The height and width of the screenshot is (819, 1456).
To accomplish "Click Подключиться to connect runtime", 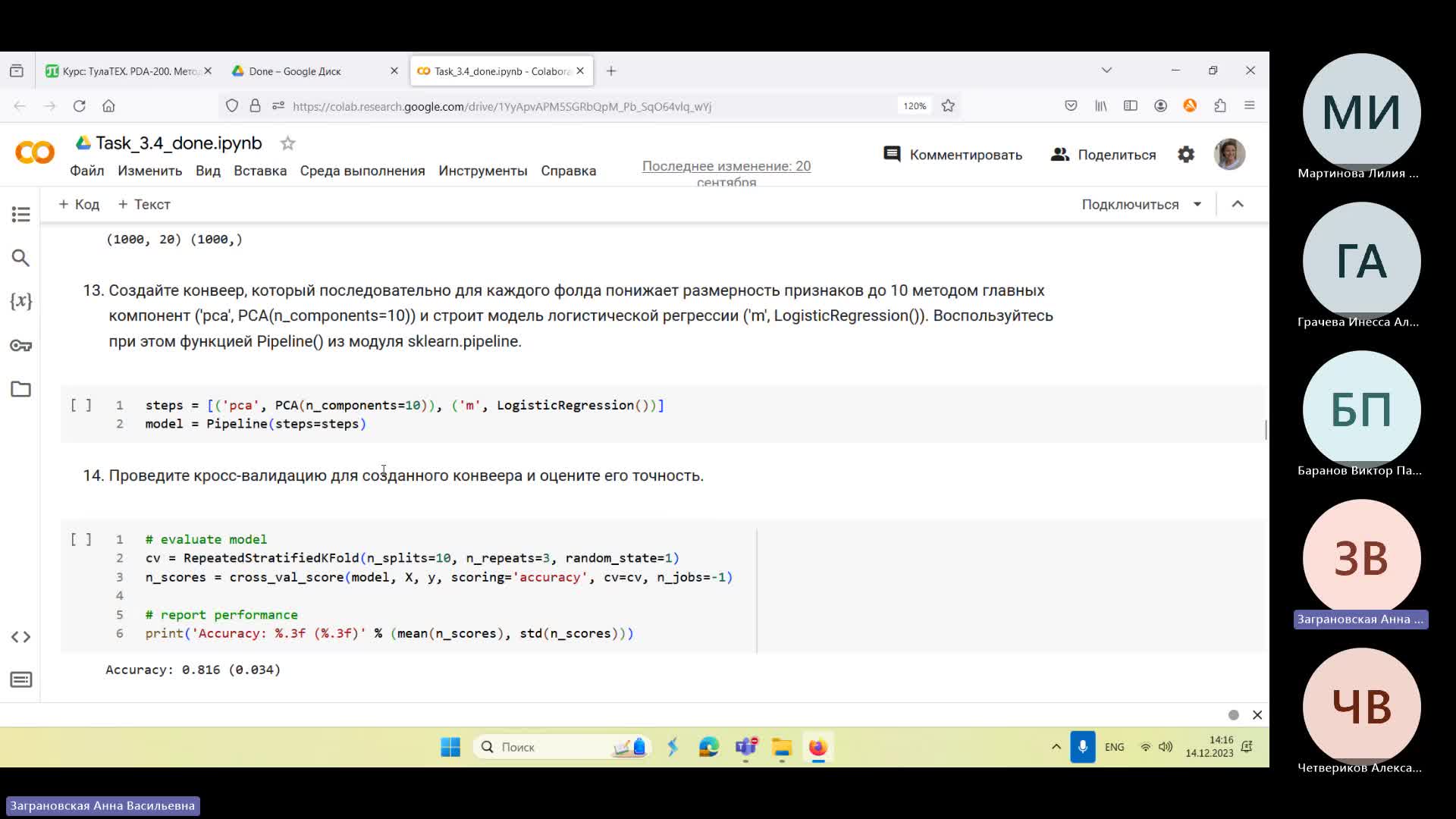I will point(1130,204).
